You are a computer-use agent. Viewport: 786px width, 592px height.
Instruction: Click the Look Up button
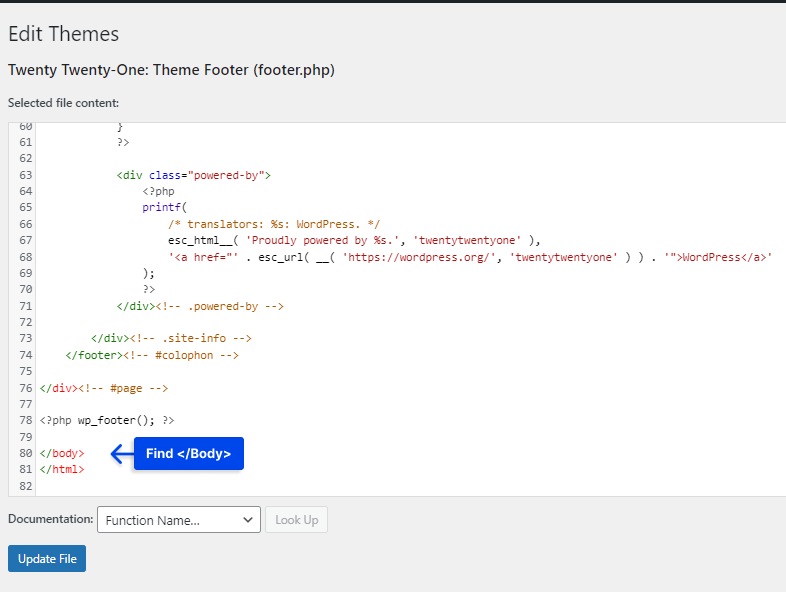pyautogui.click(x=296, y=520)
